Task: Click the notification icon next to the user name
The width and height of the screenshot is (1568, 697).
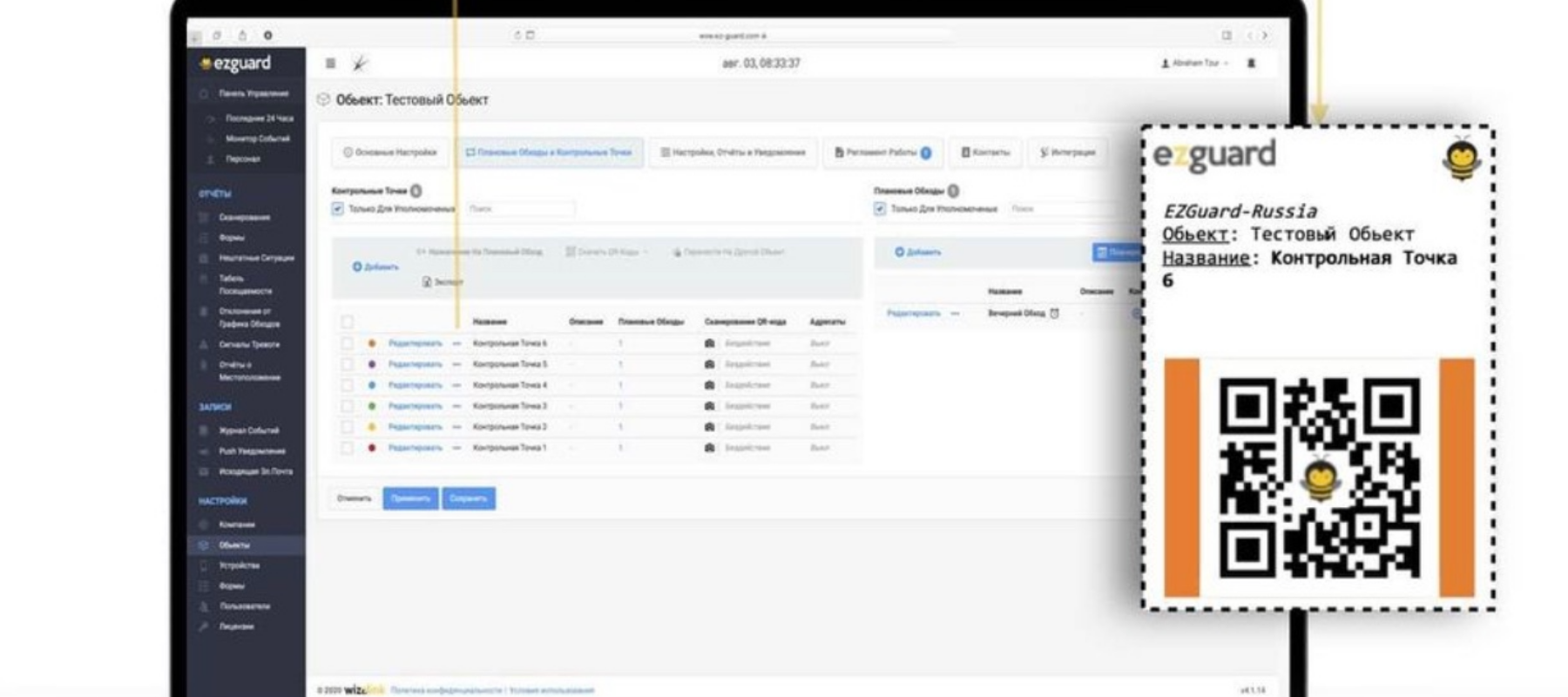Action: (x=1252, y=64)
